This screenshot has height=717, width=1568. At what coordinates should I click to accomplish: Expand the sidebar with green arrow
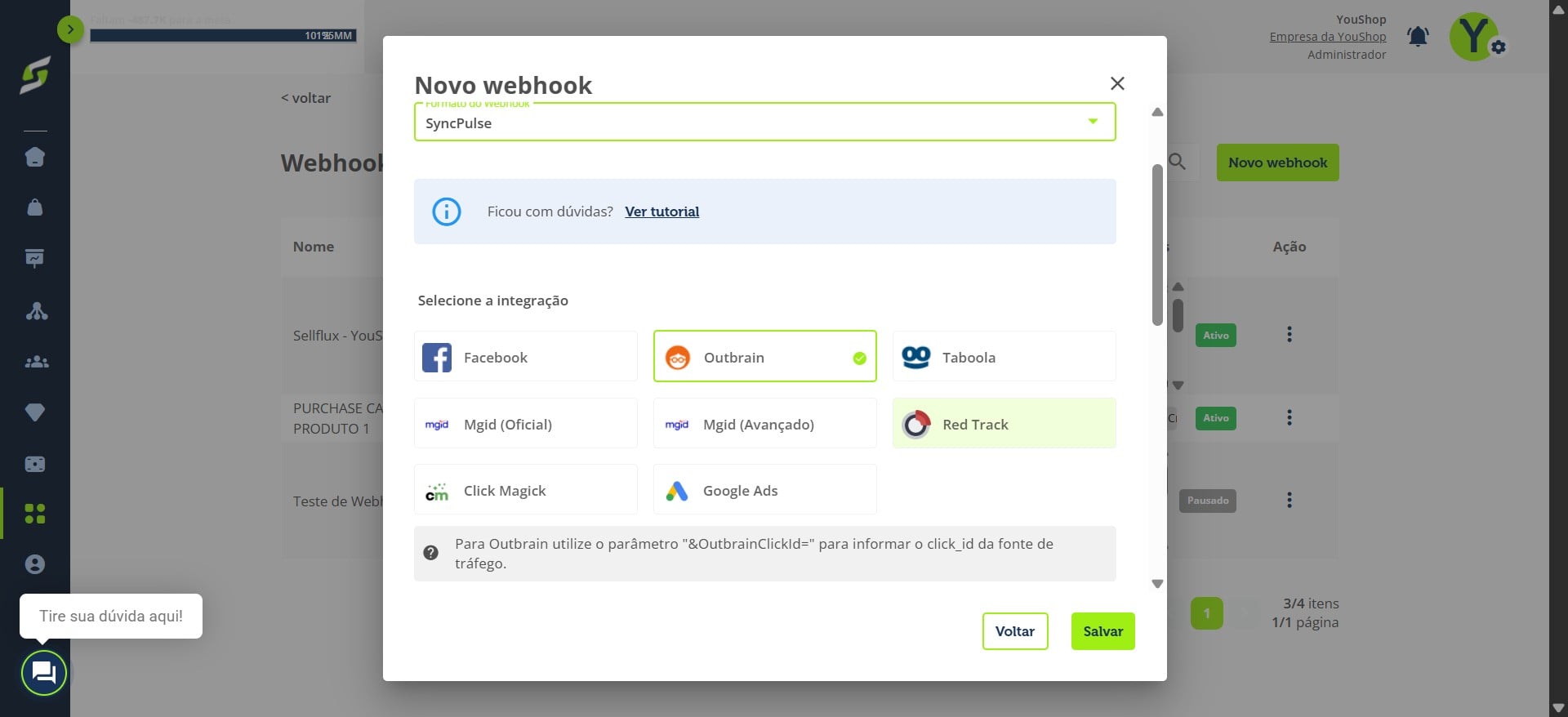pos(70,30)
